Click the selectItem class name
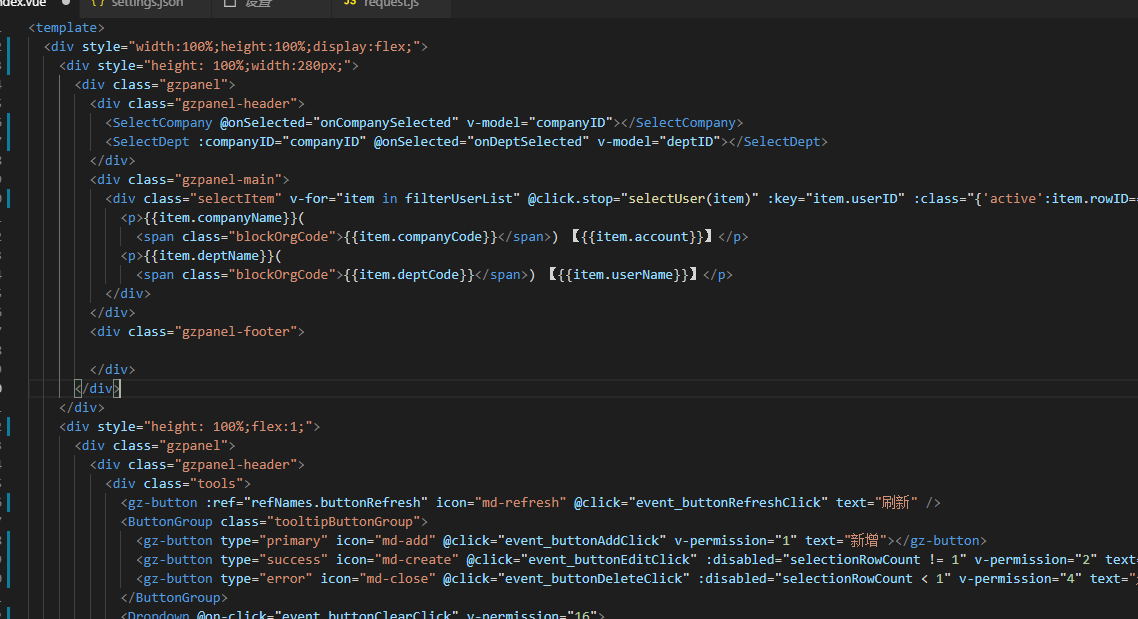Screen dimensions: 1138x619 point(235,198)
